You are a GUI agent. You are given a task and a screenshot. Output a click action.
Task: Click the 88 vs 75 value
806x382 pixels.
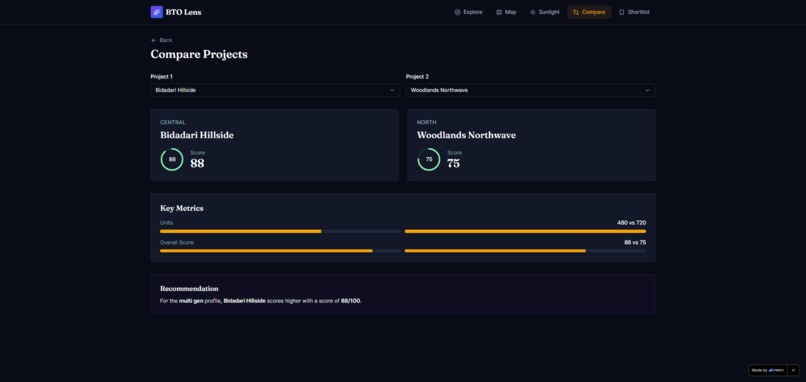tap(635, 243)
